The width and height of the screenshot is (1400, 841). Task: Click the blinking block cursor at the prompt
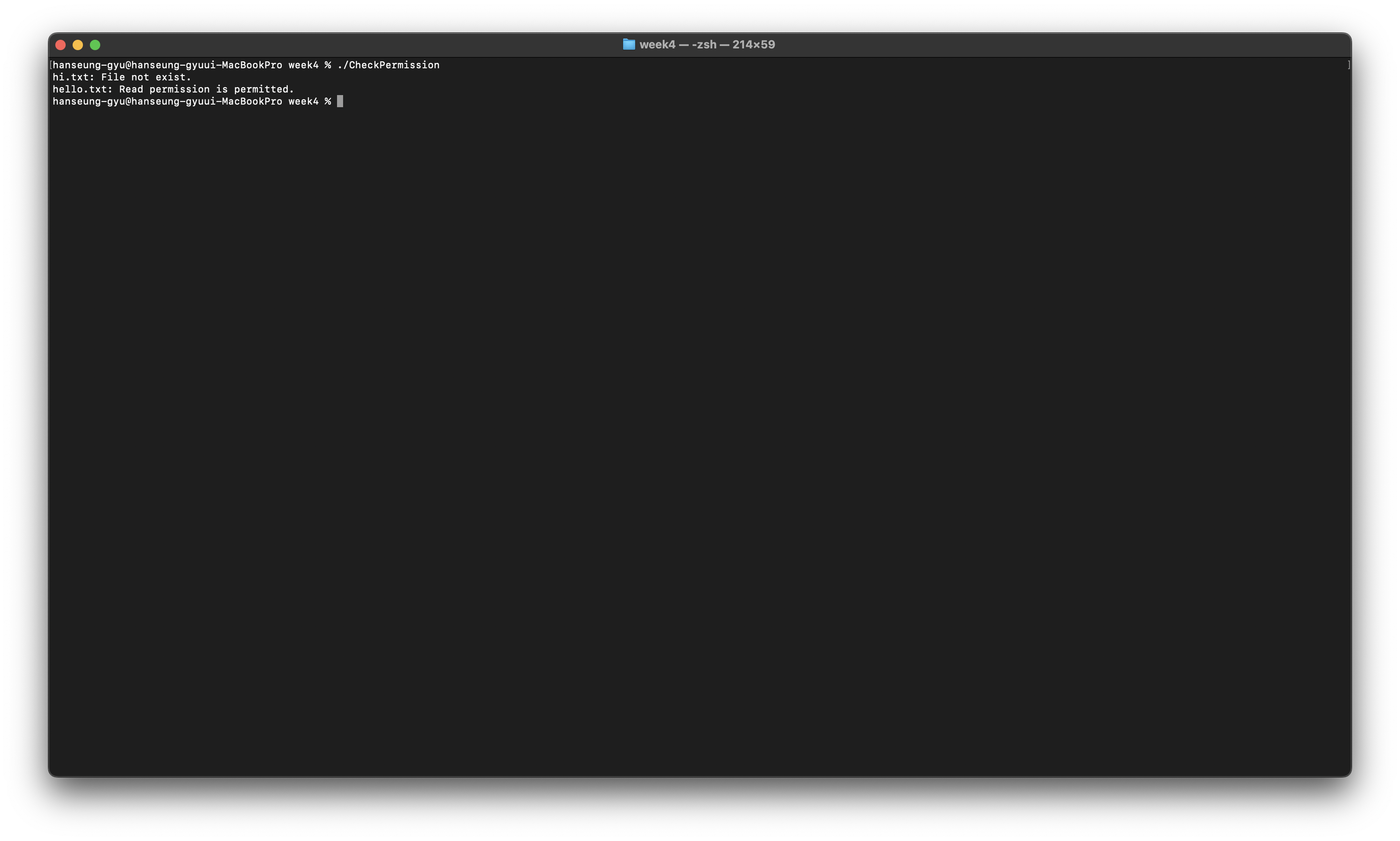click(340, 102)
